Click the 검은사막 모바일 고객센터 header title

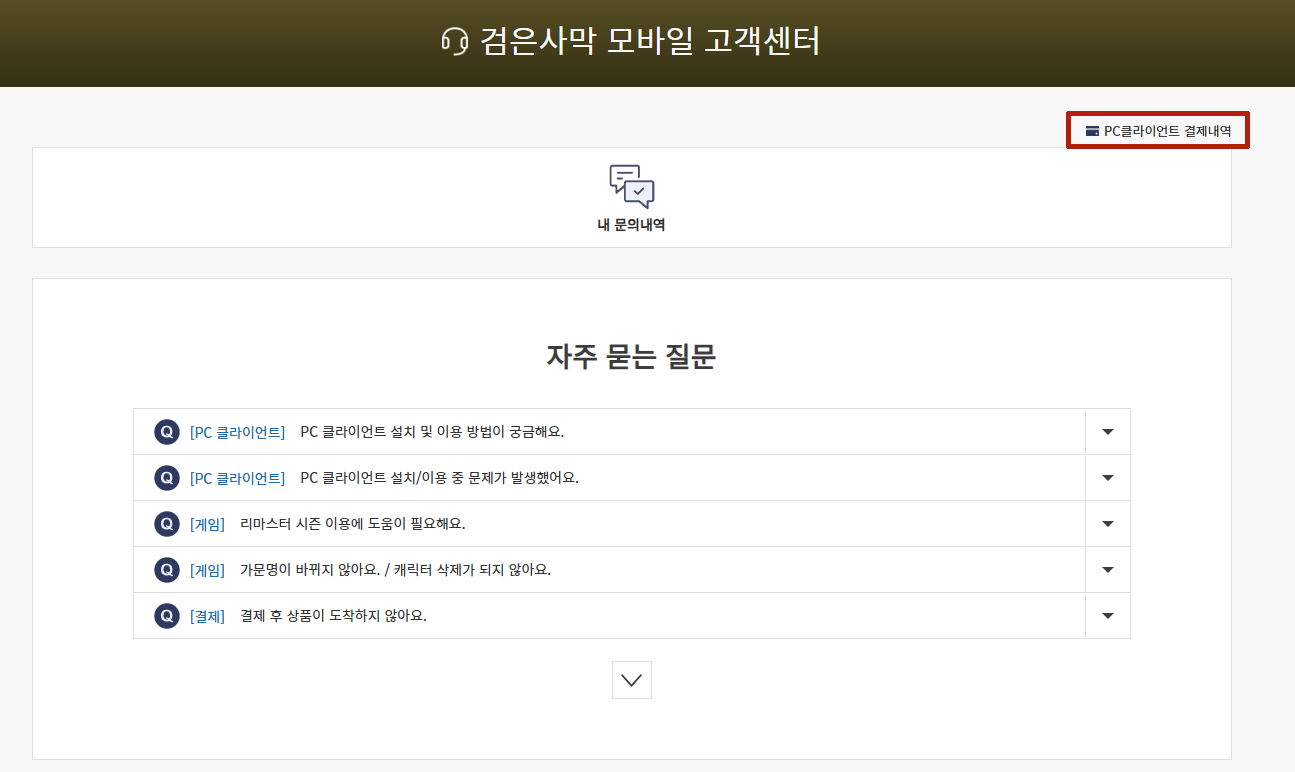pos(650,42)
